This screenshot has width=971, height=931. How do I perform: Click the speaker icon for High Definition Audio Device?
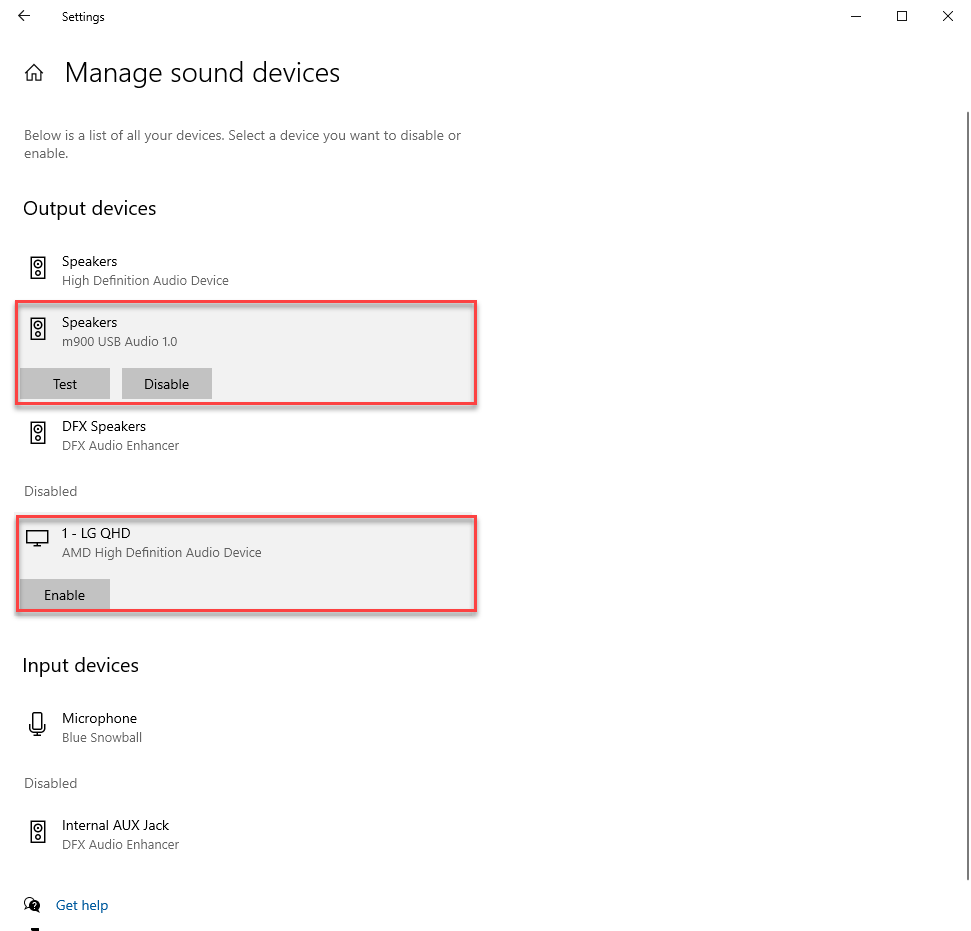[37, 268]
